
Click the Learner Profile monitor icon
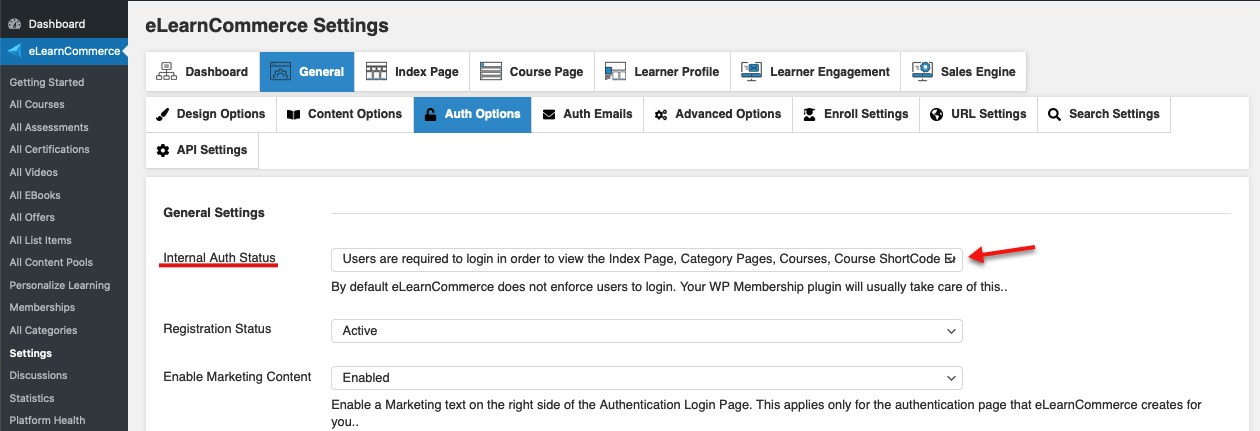[616, 71]
